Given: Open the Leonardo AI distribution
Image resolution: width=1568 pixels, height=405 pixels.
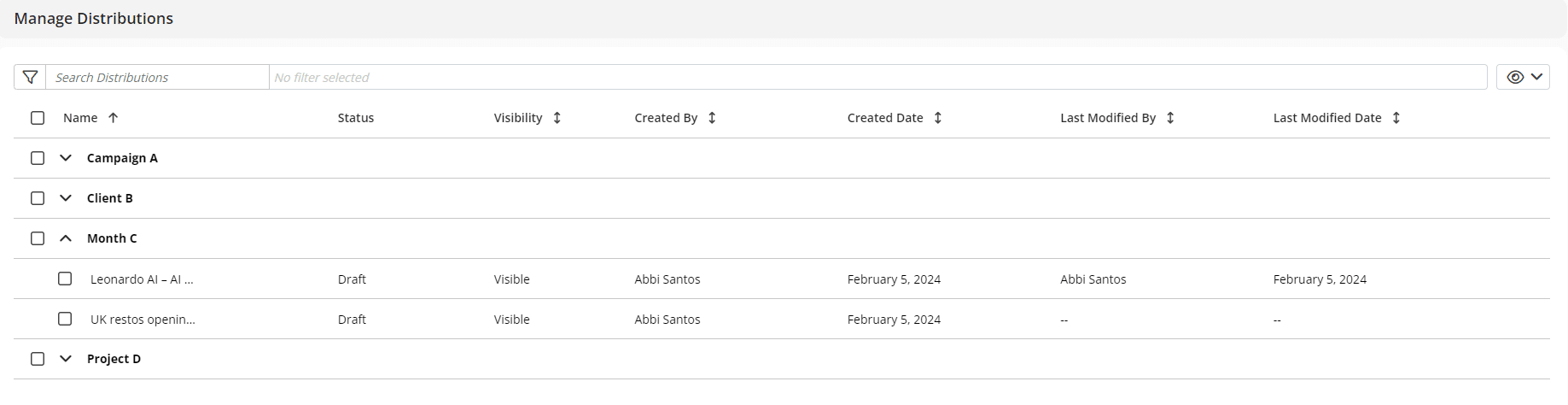Looking at the screenshot, I should (x=142, y=279).
